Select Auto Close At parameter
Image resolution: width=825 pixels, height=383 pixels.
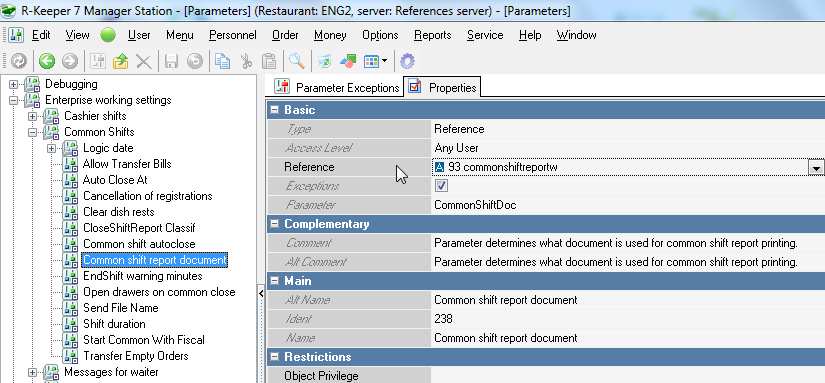(x=115, y=180)
